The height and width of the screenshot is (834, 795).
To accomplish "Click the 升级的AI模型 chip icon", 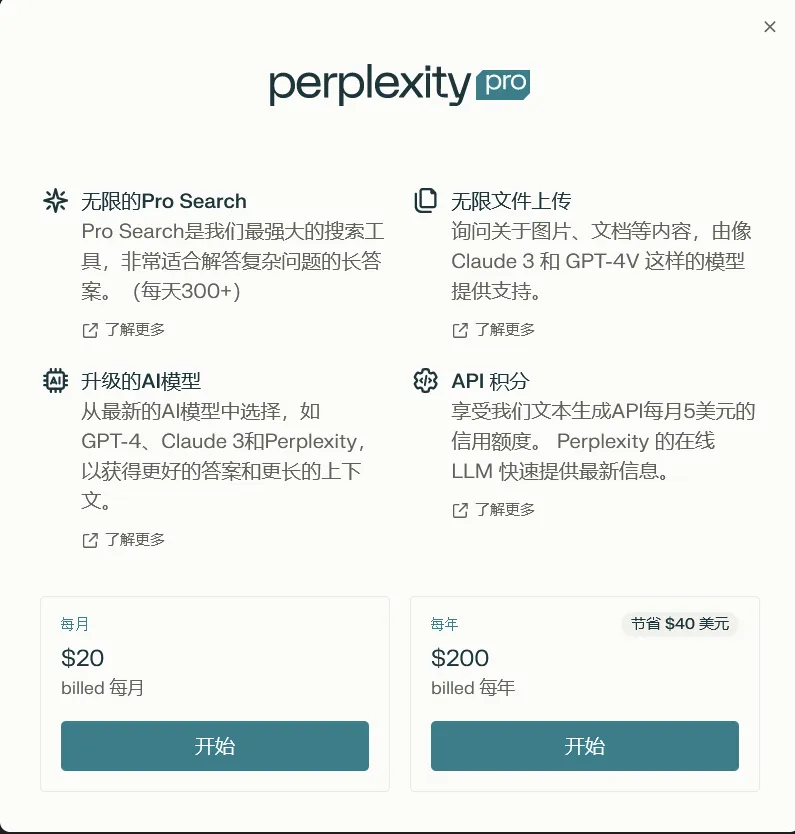I will (56, 381).
